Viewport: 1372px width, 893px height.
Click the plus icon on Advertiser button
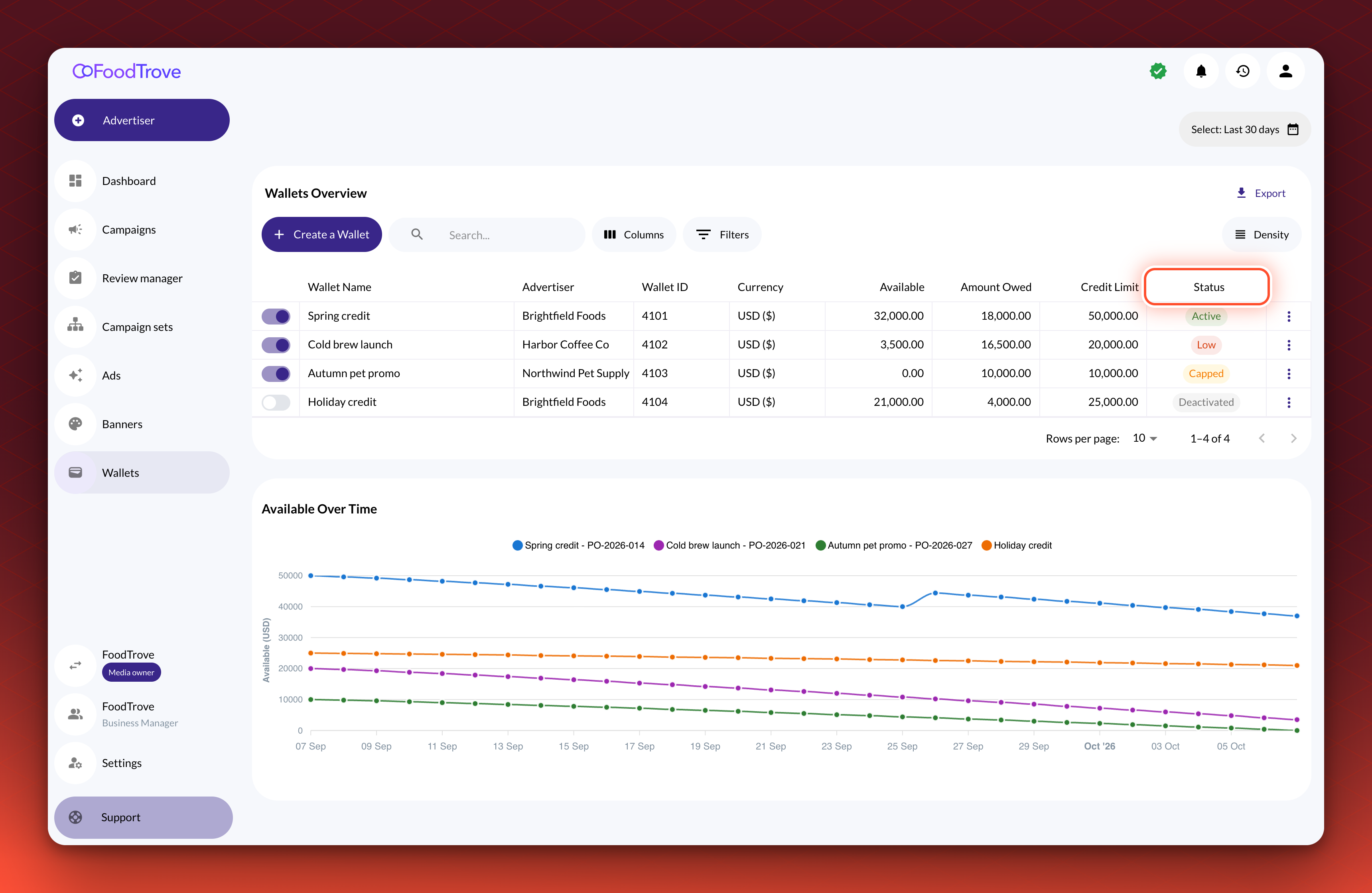tap(79, 120)
